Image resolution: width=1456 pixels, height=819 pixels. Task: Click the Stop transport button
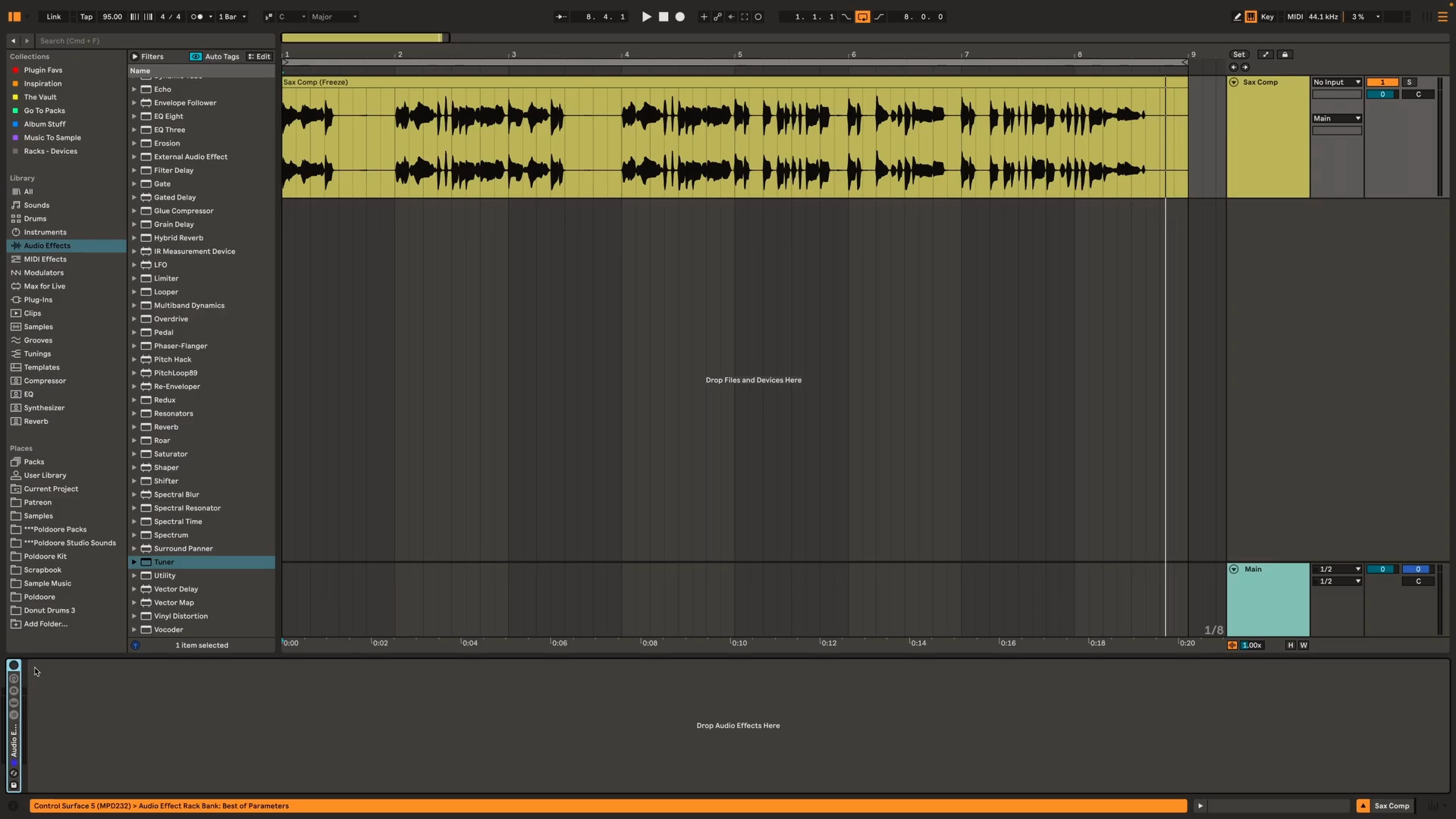click(664, 17)
